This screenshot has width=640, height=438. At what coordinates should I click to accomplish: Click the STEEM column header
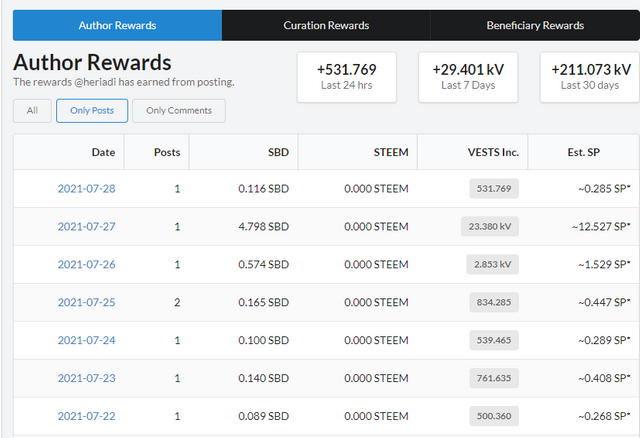pos(358,152)
